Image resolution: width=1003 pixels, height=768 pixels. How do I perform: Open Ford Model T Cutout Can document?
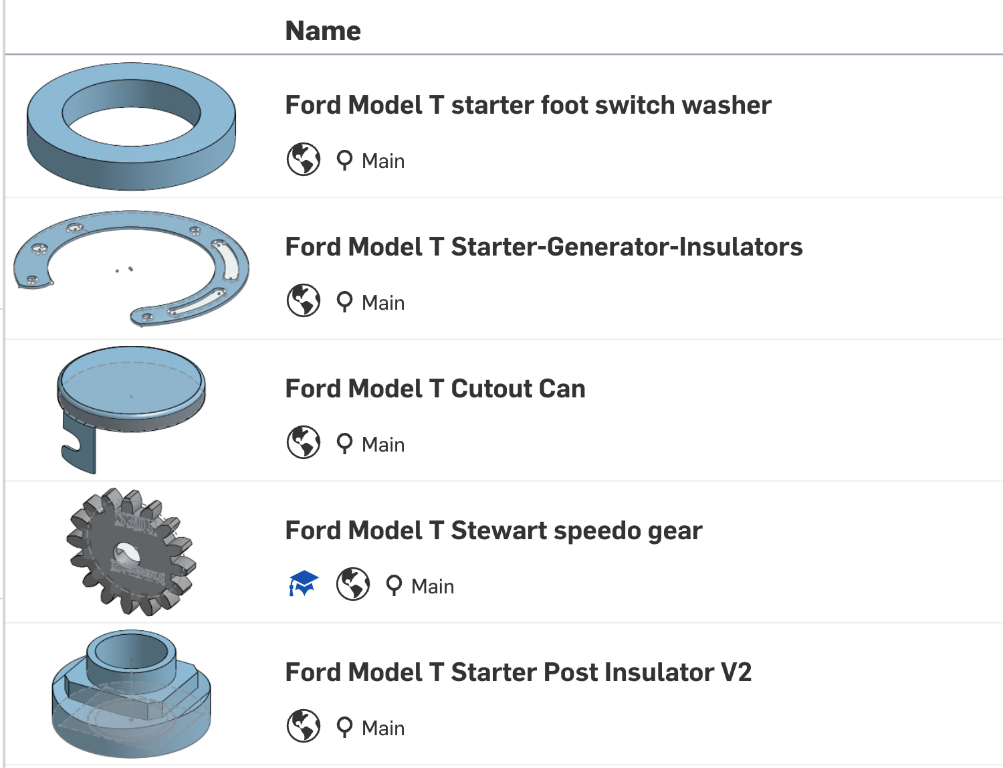pyautogui.click(x=435, y=389)
